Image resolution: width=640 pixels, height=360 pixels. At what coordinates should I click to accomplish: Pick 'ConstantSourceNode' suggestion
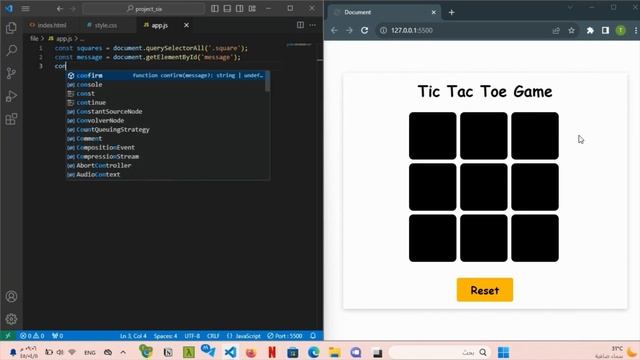click(167, 111)
